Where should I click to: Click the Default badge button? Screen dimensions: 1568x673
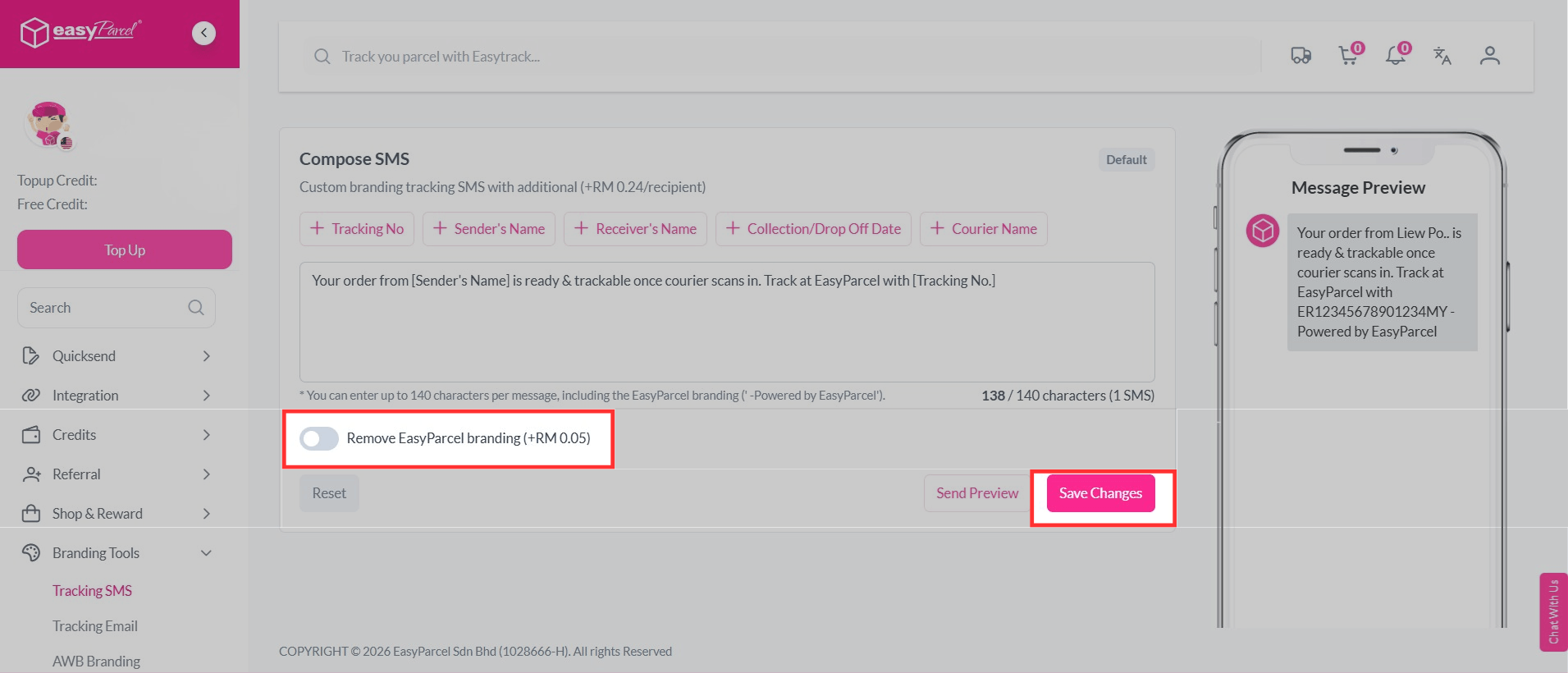(1127, 160)
